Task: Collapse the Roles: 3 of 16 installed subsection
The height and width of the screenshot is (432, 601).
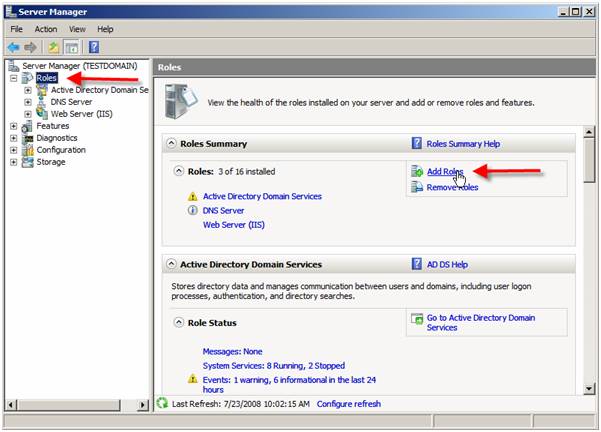Action: 179,171
